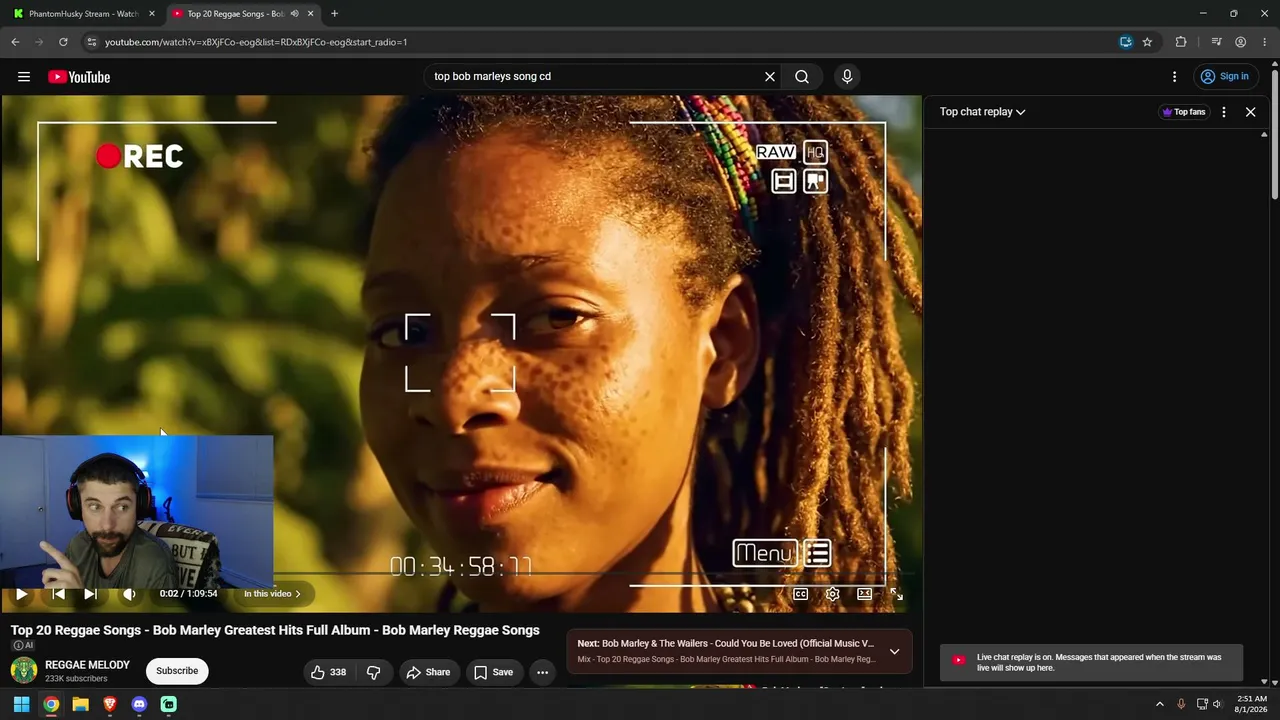Open the Chrome three-dot menu
The width and height of the screenshot is (1280, 720).
click(x=1264, y=42)
